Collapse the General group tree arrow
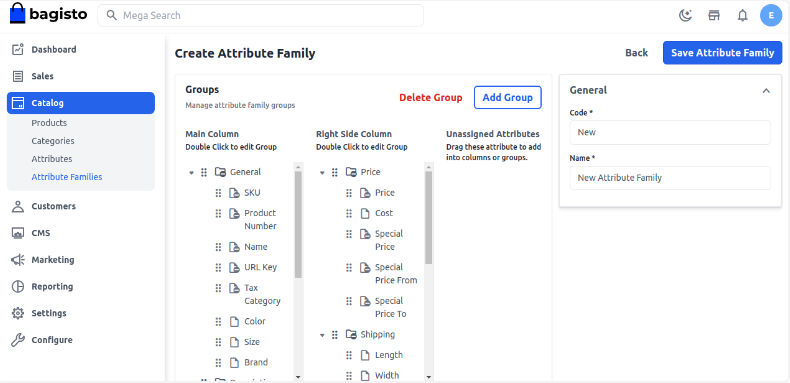This screenshot has width=790, height=383. coord(191,172)
